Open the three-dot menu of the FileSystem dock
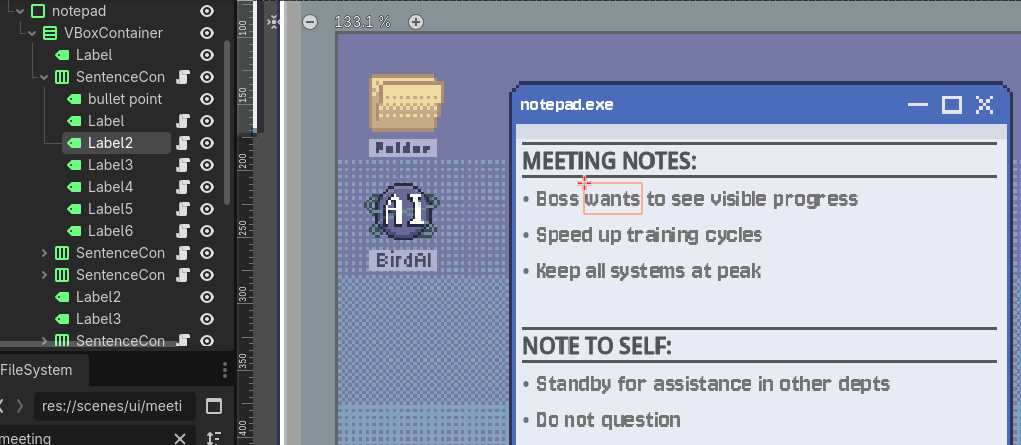 point(225,369)
